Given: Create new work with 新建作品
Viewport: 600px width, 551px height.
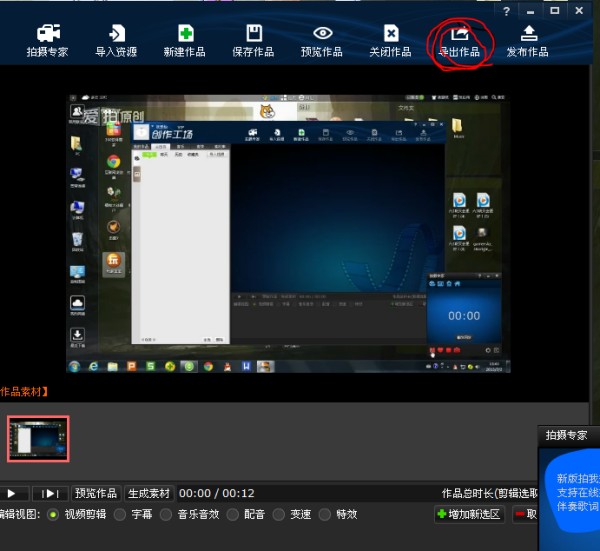Looking at the screenshot, I should (x=184, y=41).
